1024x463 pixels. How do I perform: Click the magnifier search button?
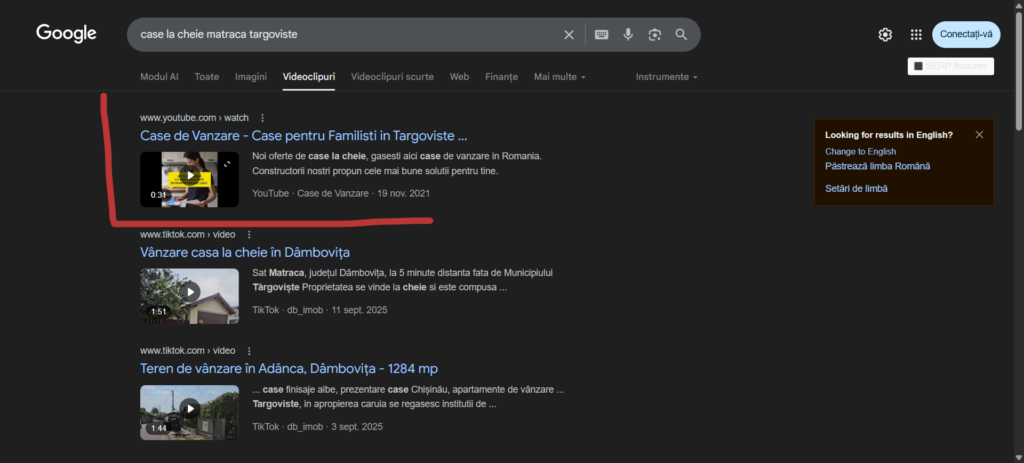pos(681,35)
